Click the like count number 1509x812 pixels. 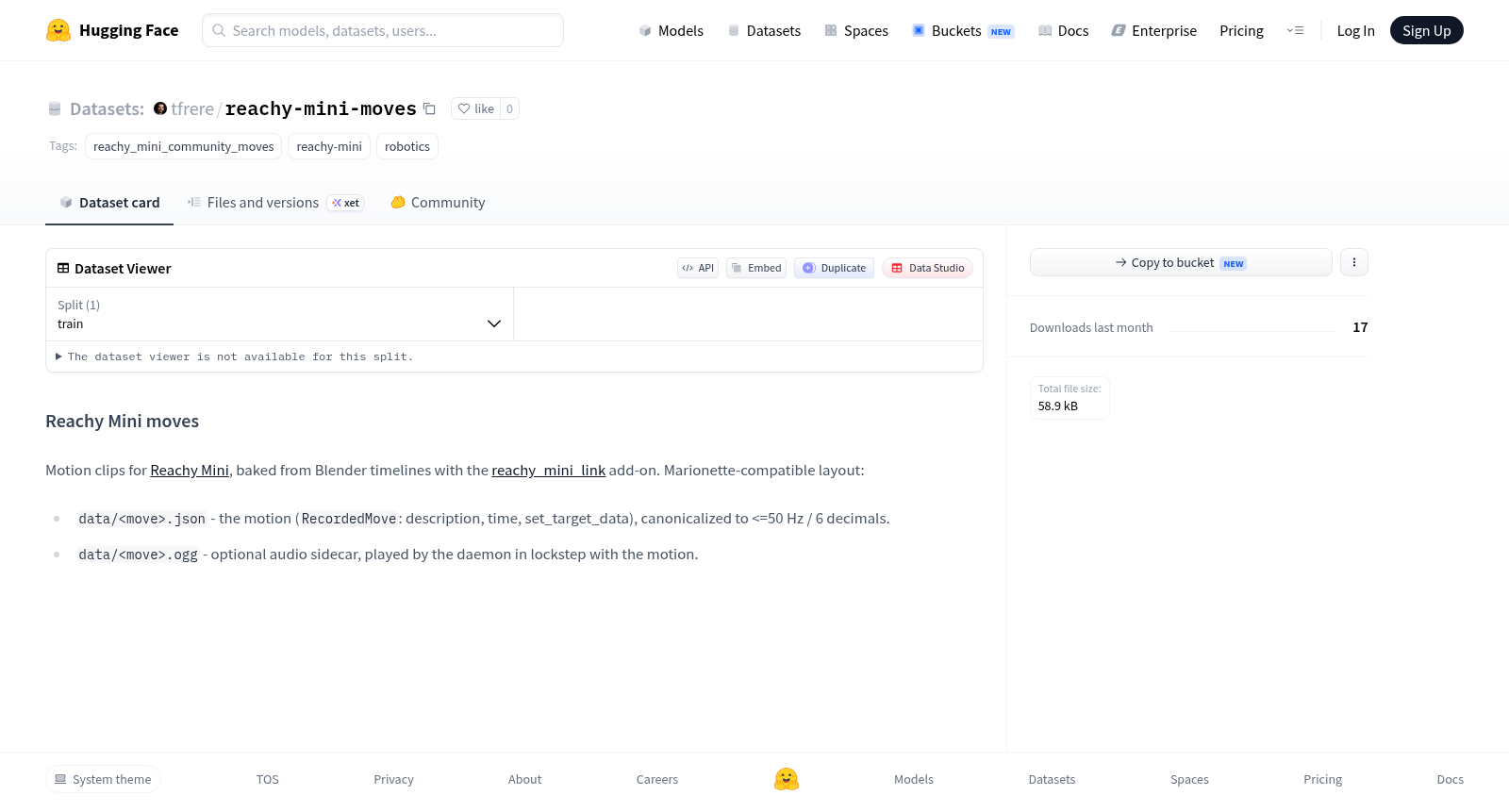510,108
